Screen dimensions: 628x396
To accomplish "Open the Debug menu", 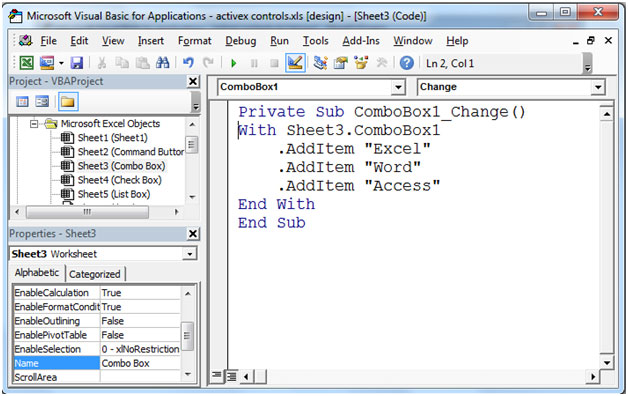I will coord(240,41).
